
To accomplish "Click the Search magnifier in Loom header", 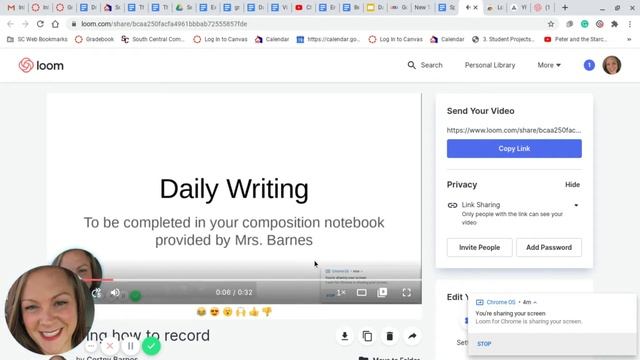I will (411, 65).
